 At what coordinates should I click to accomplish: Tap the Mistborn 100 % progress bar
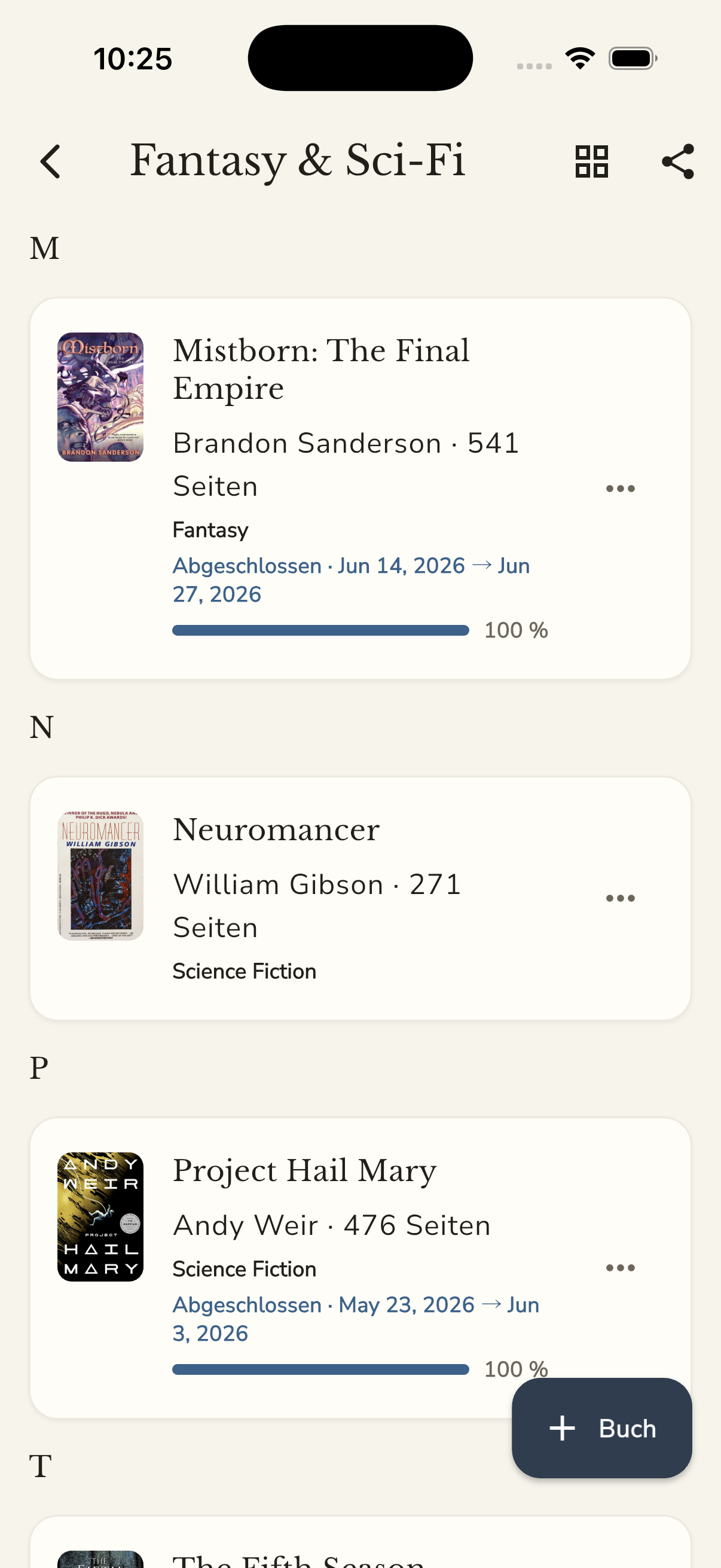[320, 630]
